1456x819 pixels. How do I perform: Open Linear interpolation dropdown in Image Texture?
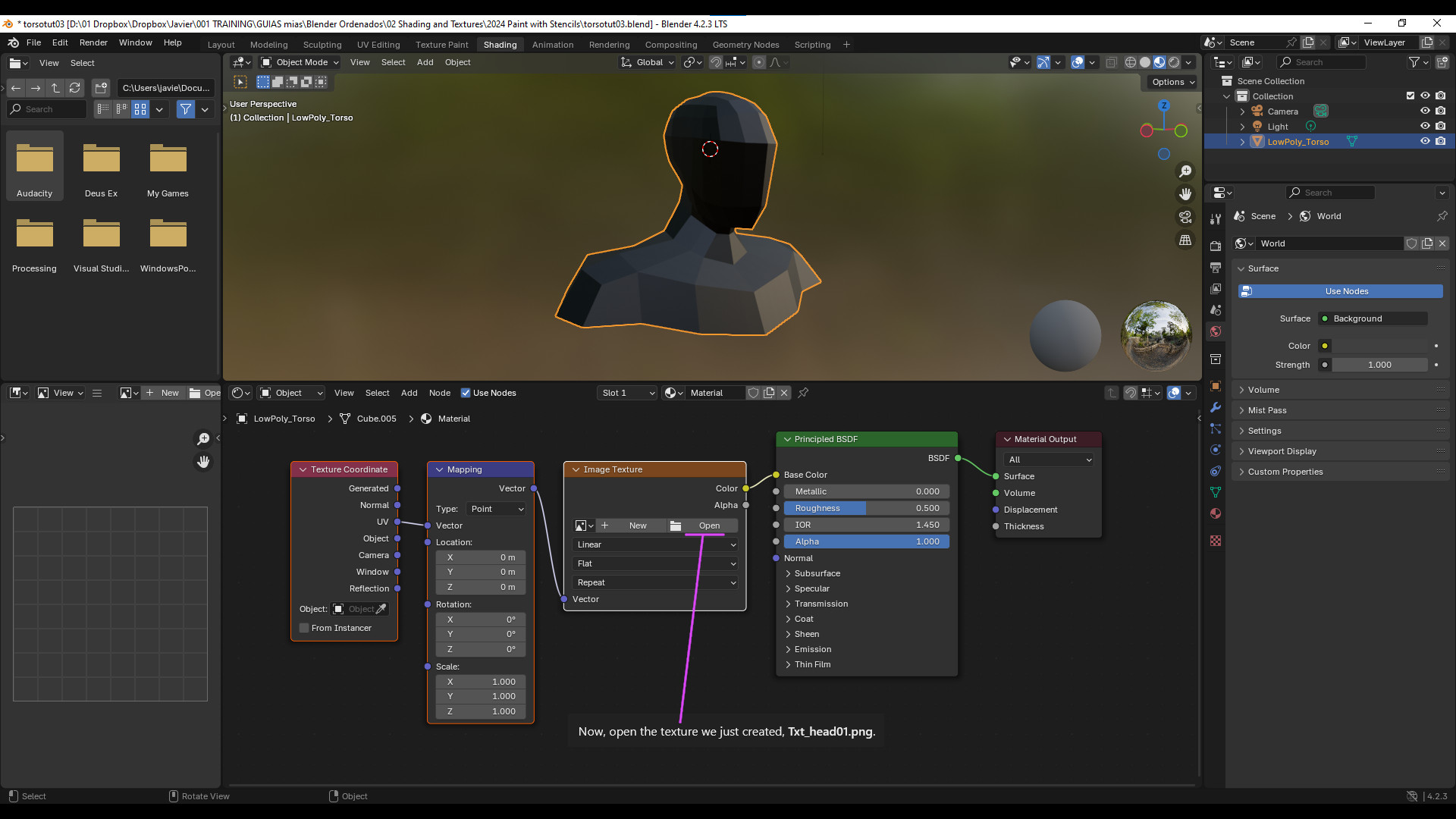click(655, 544)
